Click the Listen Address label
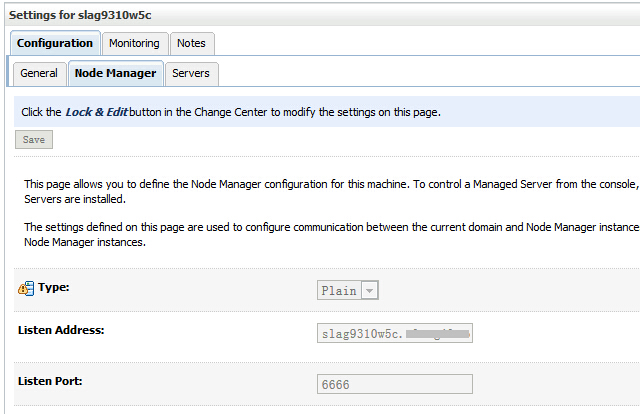Image resolution: width=640 pixels, height=414 pixels. [x=61, y=329]
